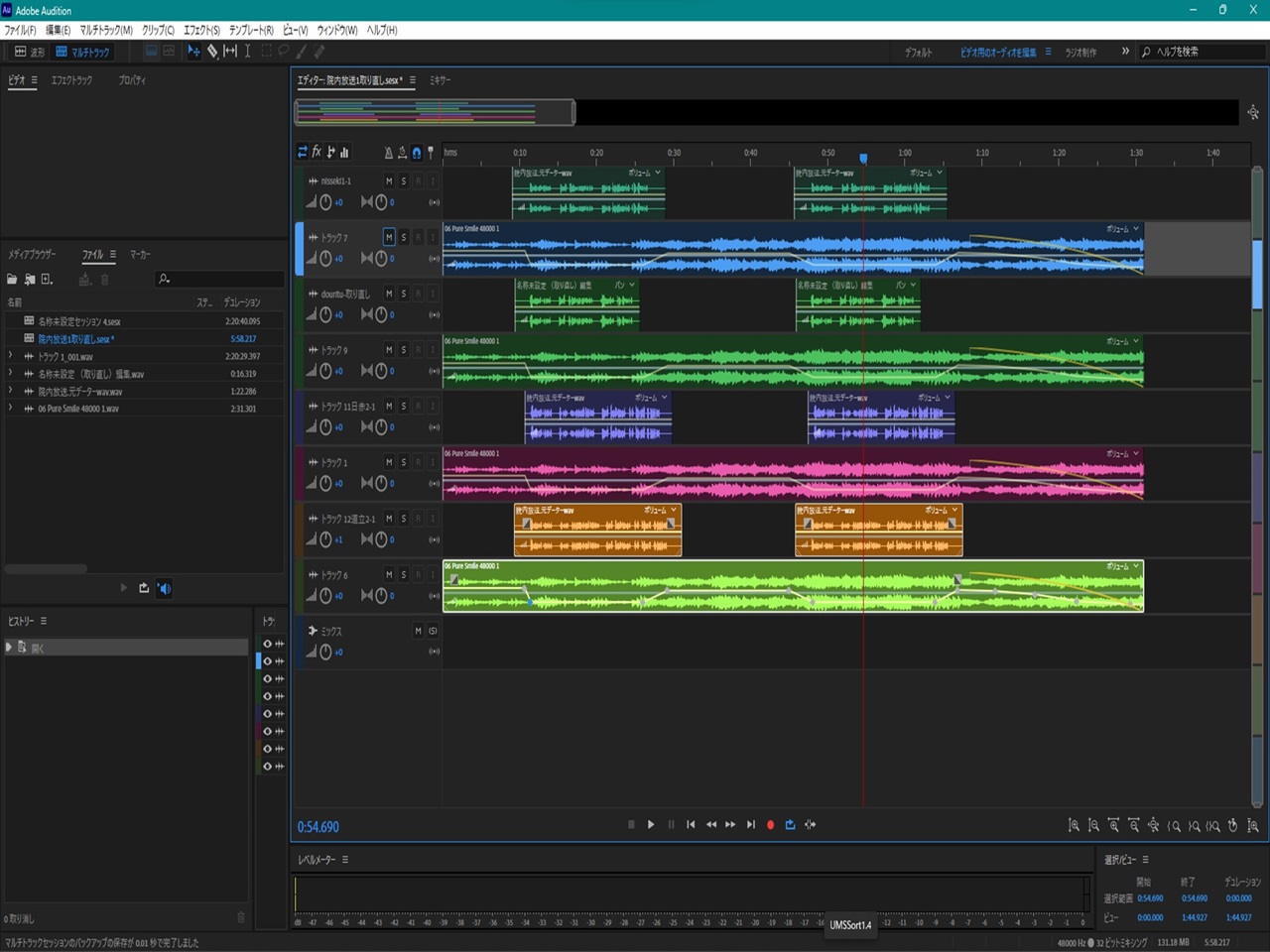1270x952 pixels.
Task: Switch to 波形 waveform view
Action: click(29, 52)
